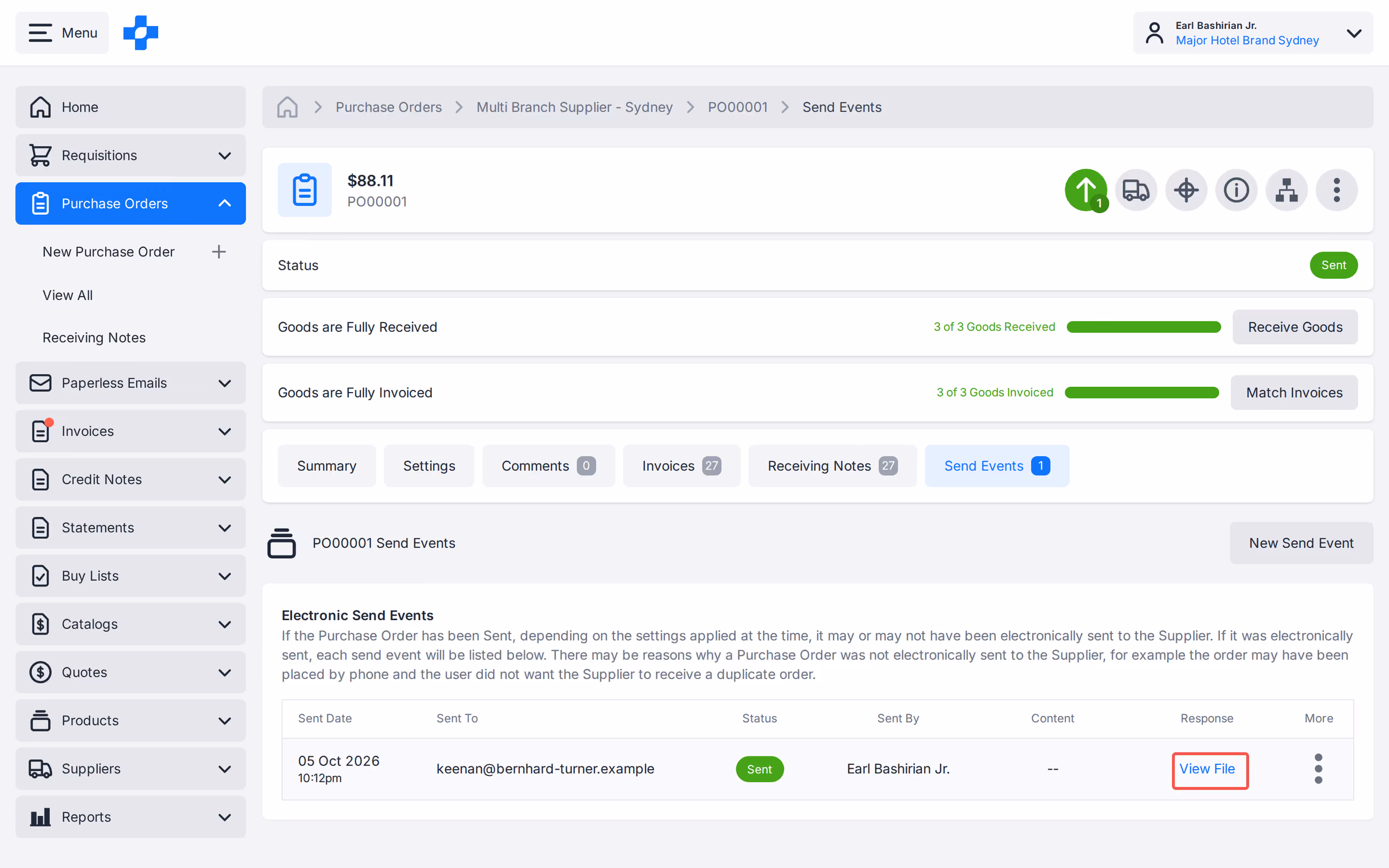
Task: Open the Receiving Notes tab
Action: tap(832, 466)
